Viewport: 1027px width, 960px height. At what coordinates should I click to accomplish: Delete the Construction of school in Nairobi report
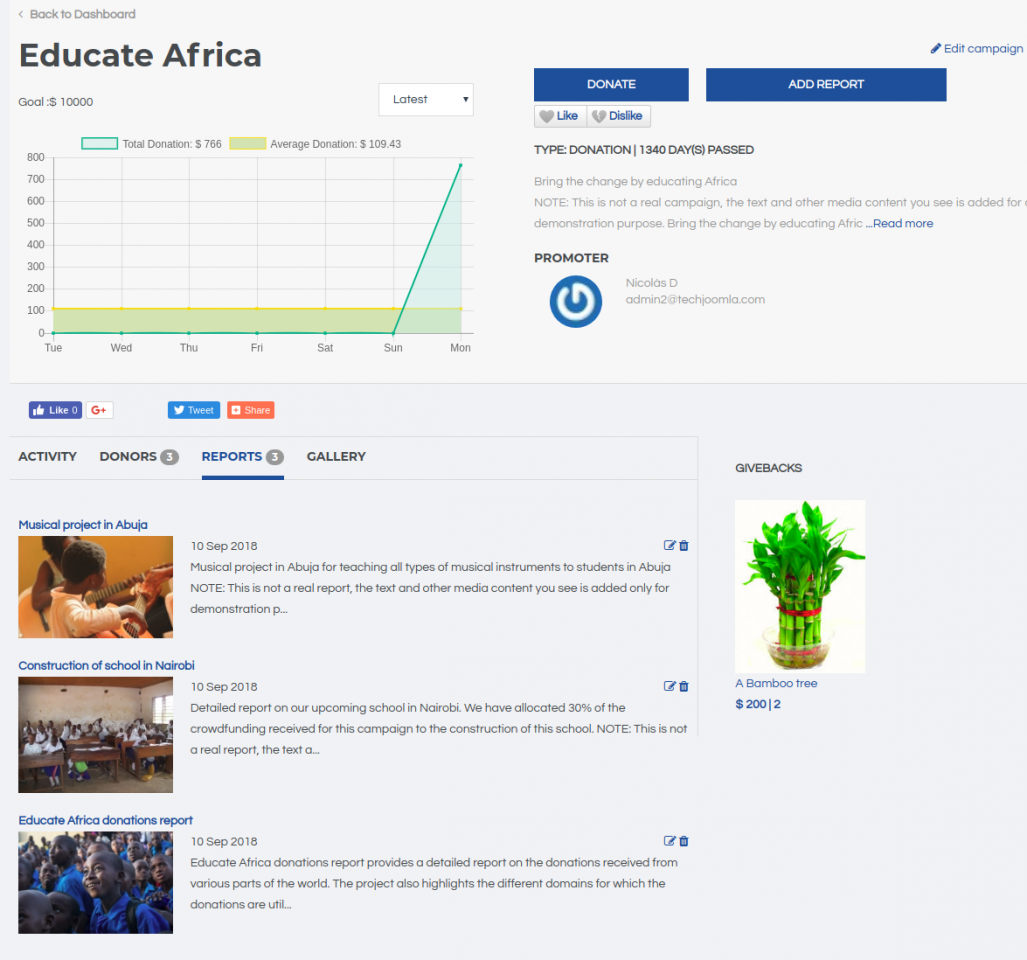[684, 687]
